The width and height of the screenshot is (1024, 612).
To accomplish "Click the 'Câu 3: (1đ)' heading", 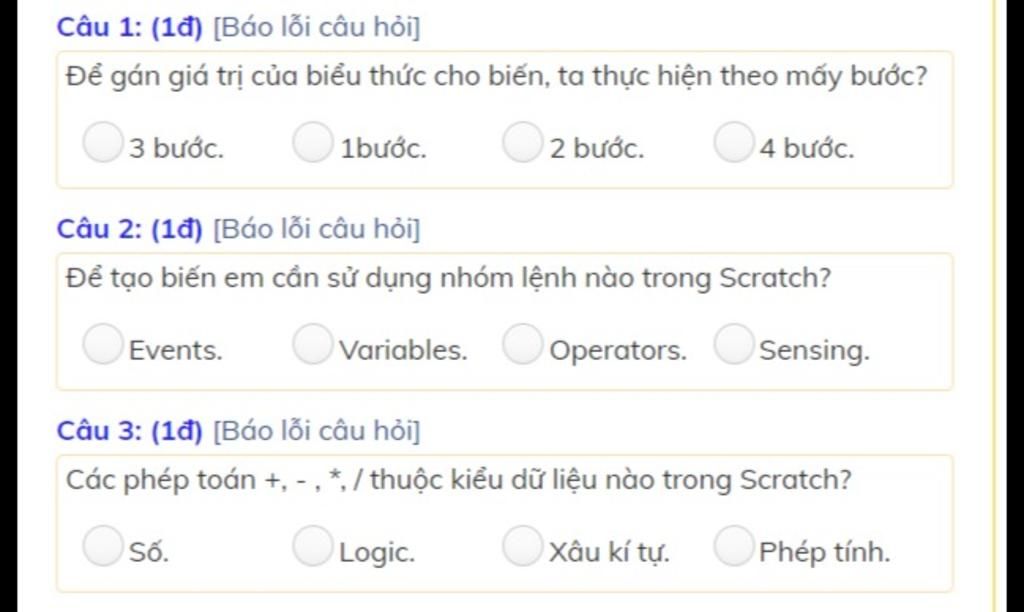I will (129, 431).
